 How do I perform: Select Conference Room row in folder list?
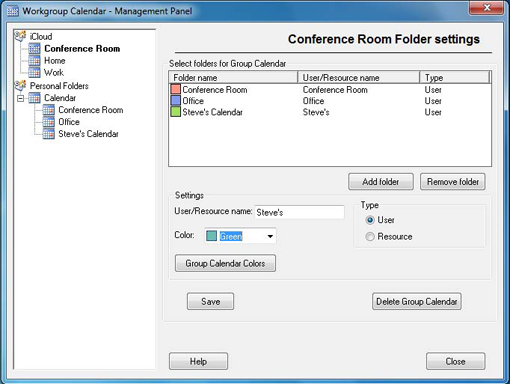click(330, 89)
